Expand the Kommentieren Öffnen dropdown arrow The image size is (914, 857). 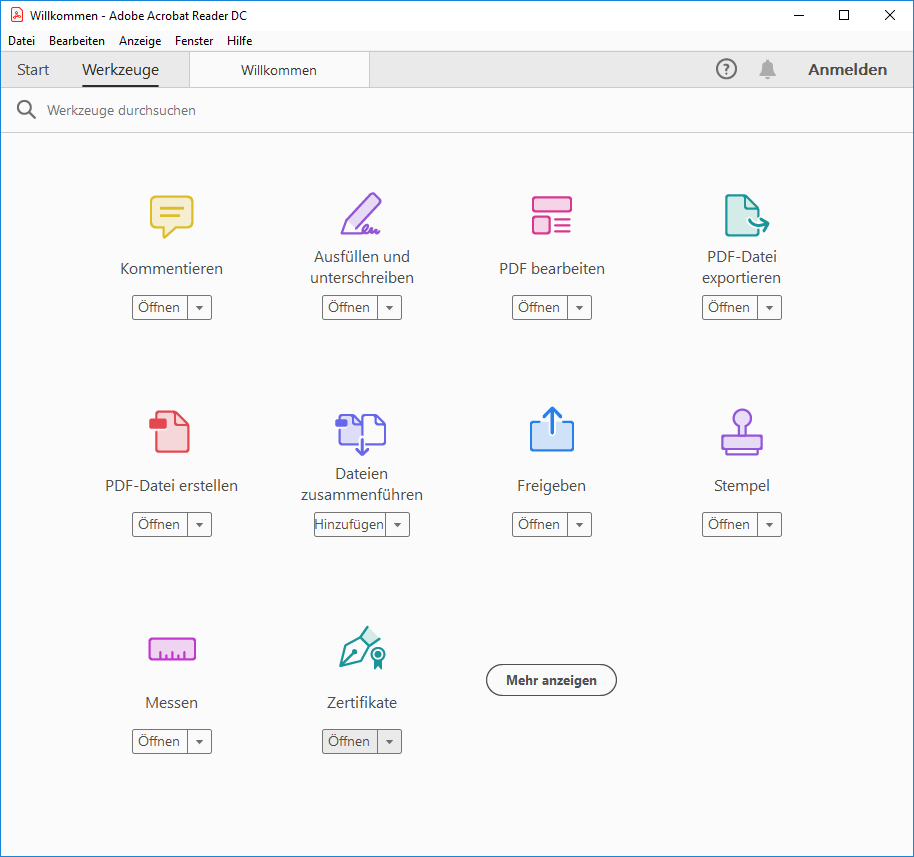(199, 307)
